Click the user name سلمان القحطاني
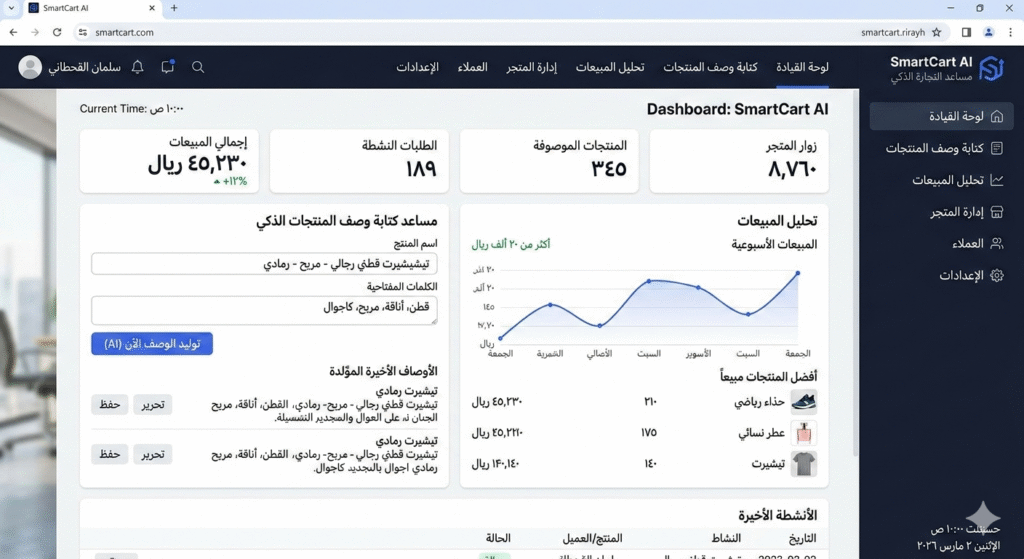The height and width of the screenshot is (559, 1024). pos(84,67)
